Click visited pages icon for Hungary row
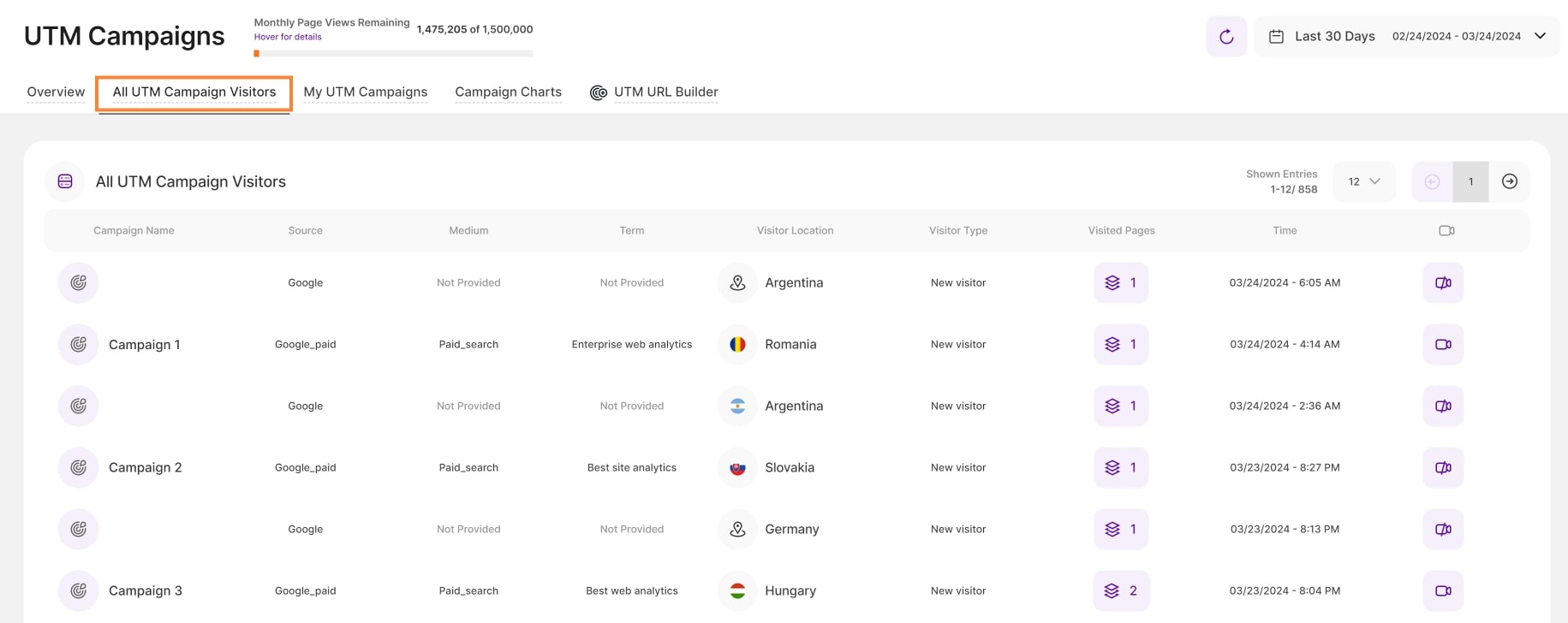The width and height of the screenshot is (1568, 623). click(1112, 591)
